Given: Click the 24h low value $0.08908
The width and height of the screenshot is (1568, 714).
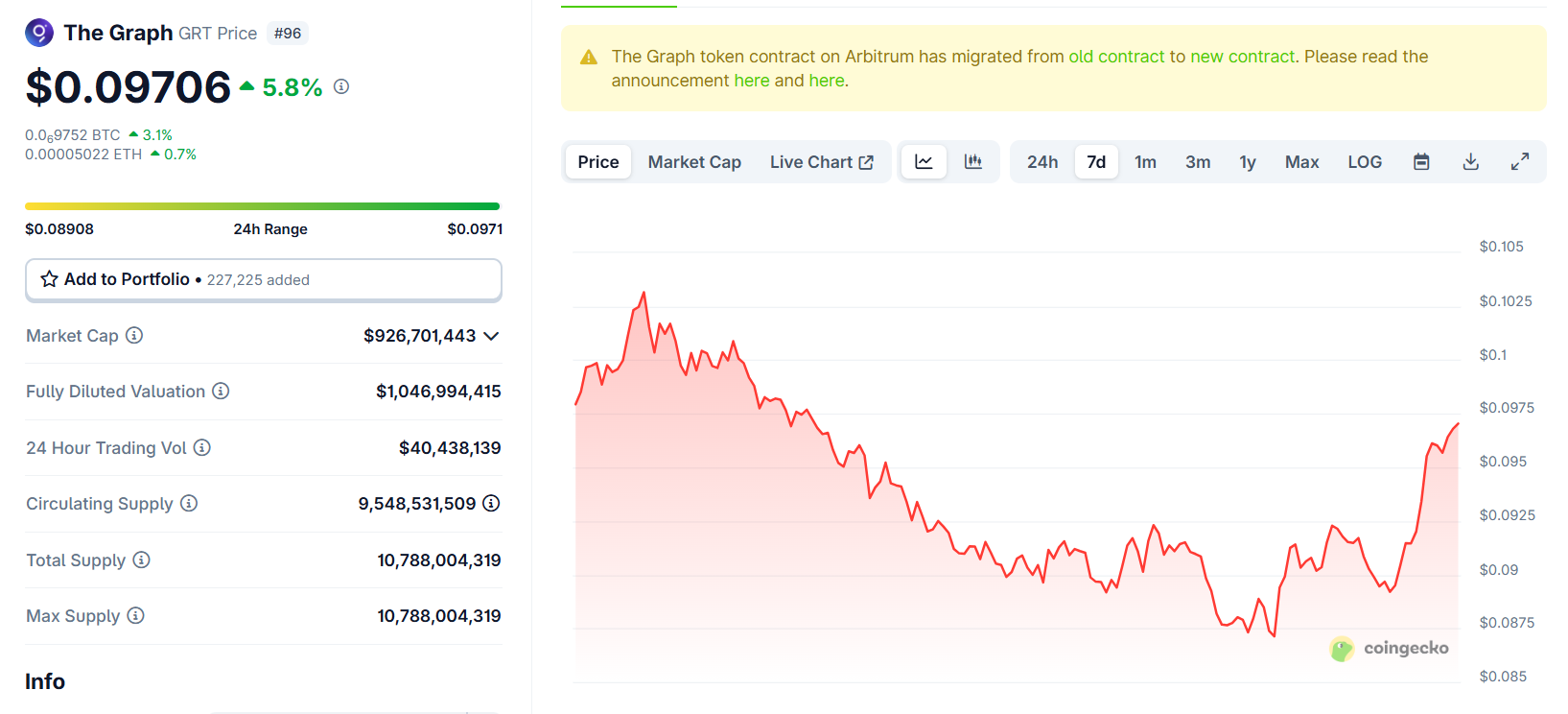Looking at the screenshot, I should [x=59, y=229].
